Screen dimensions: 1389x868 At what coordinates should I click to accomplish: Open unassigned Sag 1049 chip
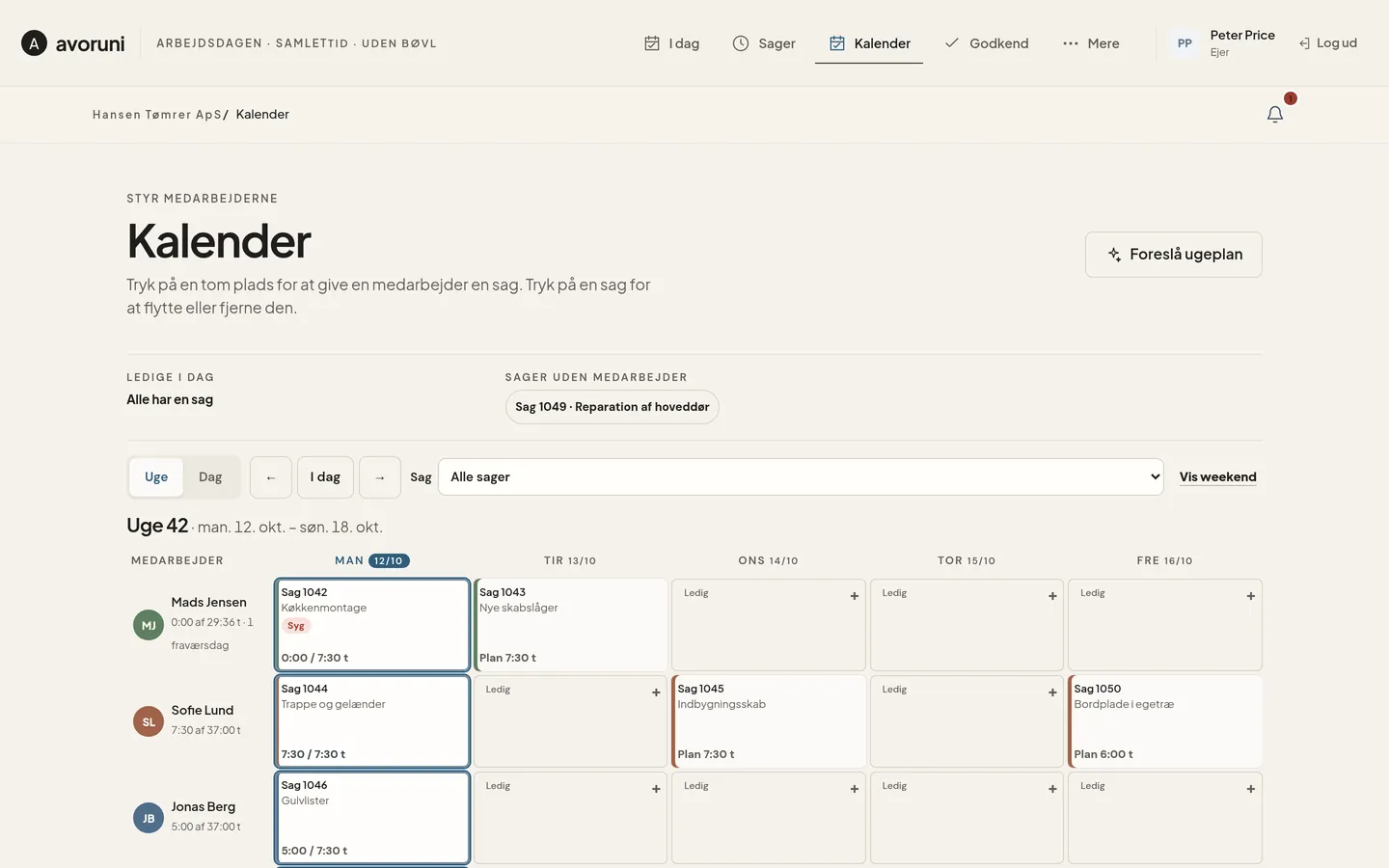click(x=613, y=407)
